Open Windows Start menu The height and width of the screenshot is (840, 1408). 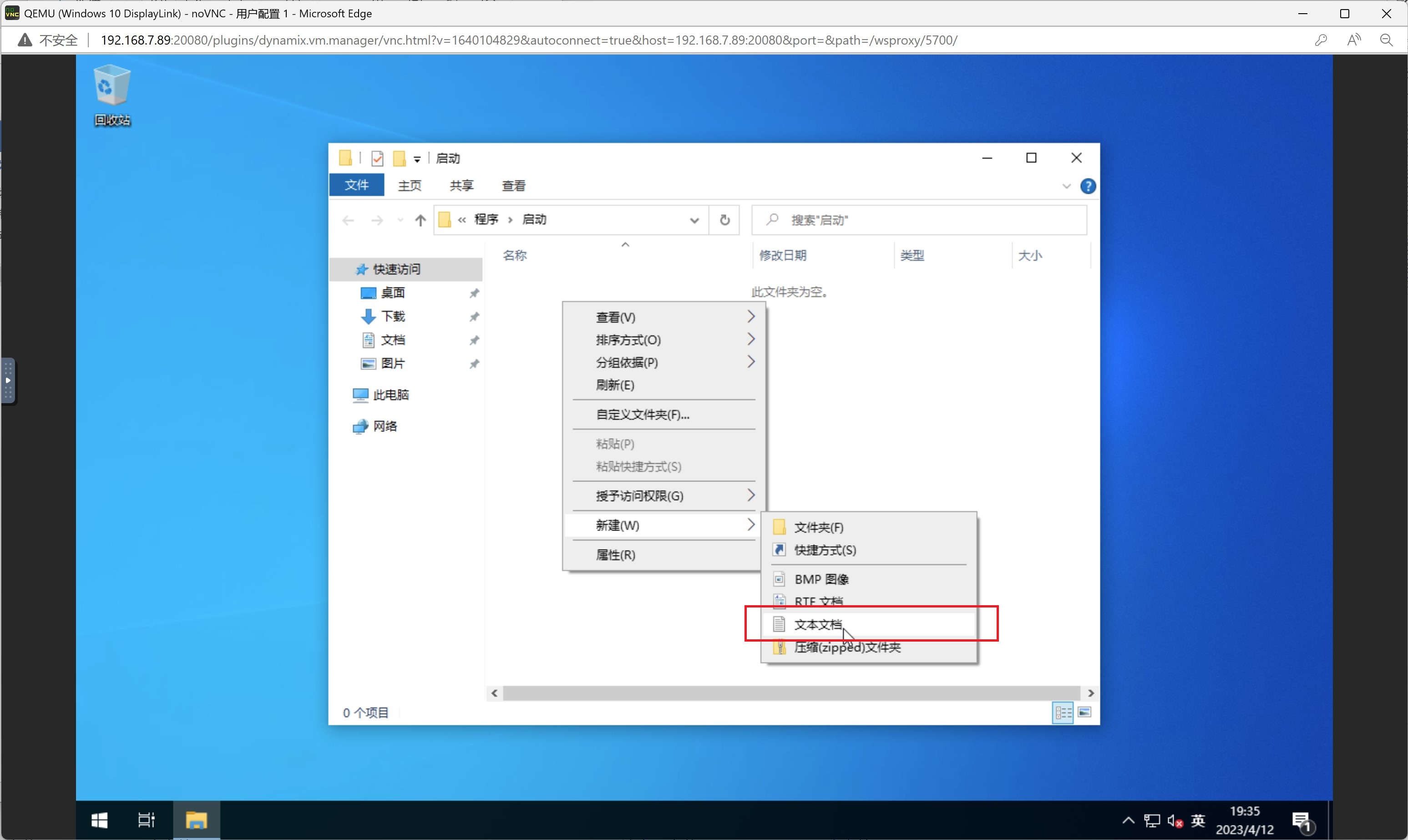pos(100,820)
